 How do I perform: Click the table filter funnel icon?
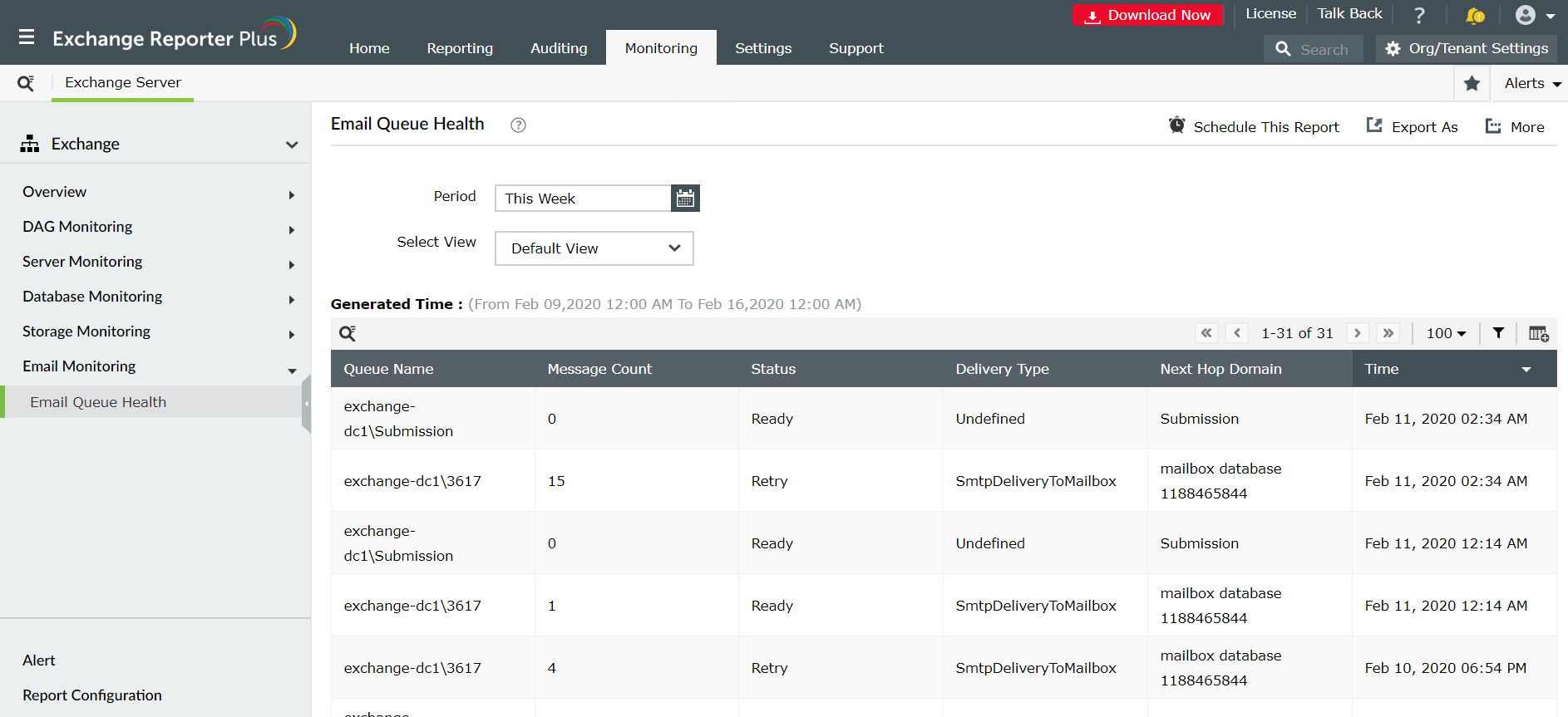coord(1498,333)
